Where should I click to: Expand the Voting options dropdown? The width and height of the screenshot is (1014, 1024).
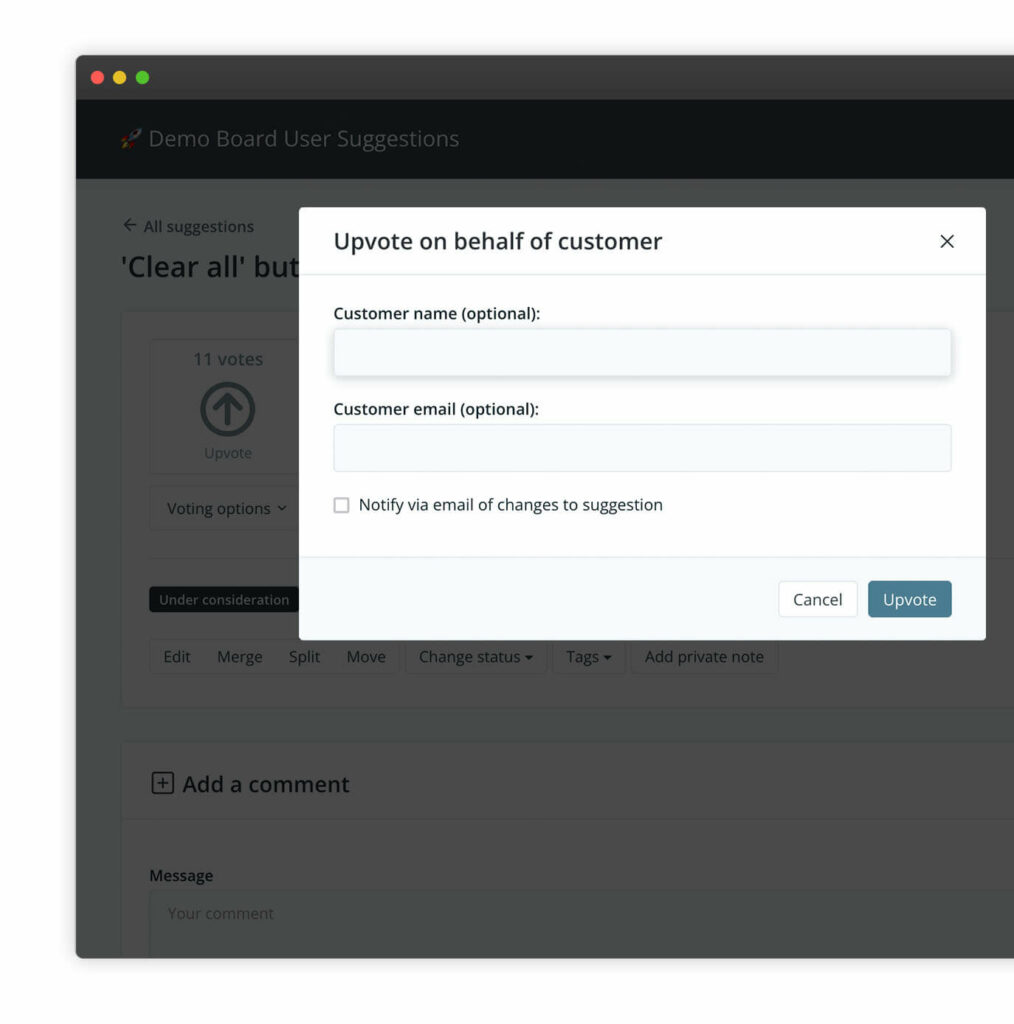pos(226,508)
